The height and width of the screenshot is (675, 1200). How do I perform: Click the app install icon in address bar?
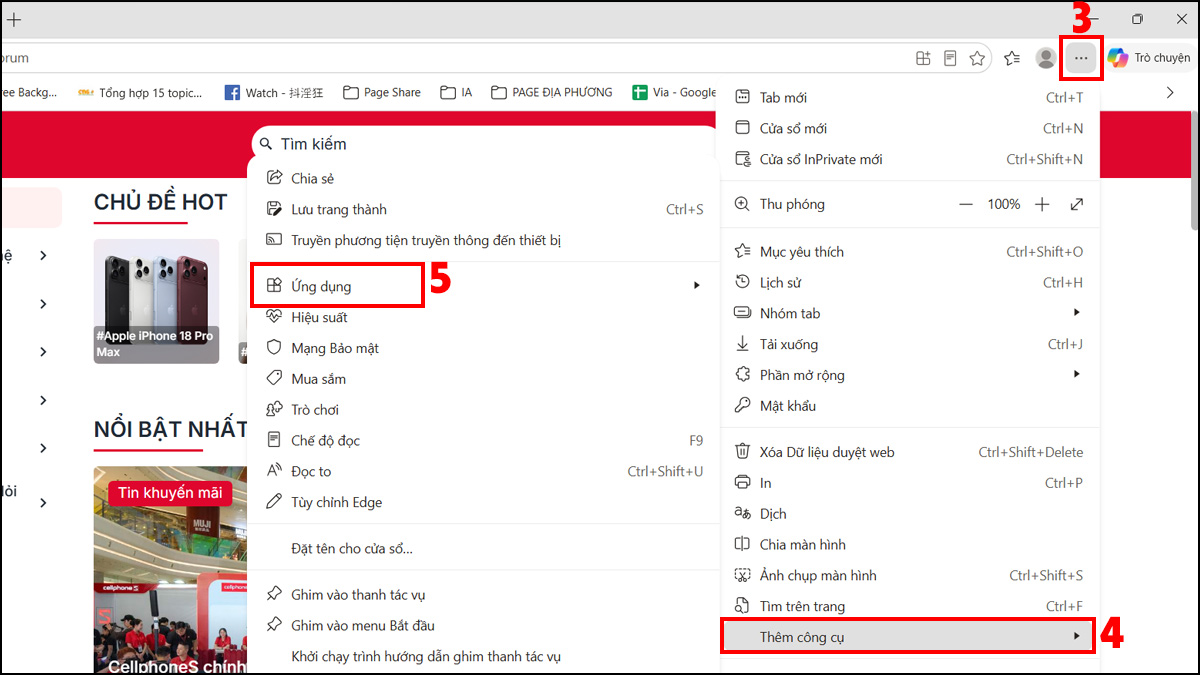[x=923, y=58]
